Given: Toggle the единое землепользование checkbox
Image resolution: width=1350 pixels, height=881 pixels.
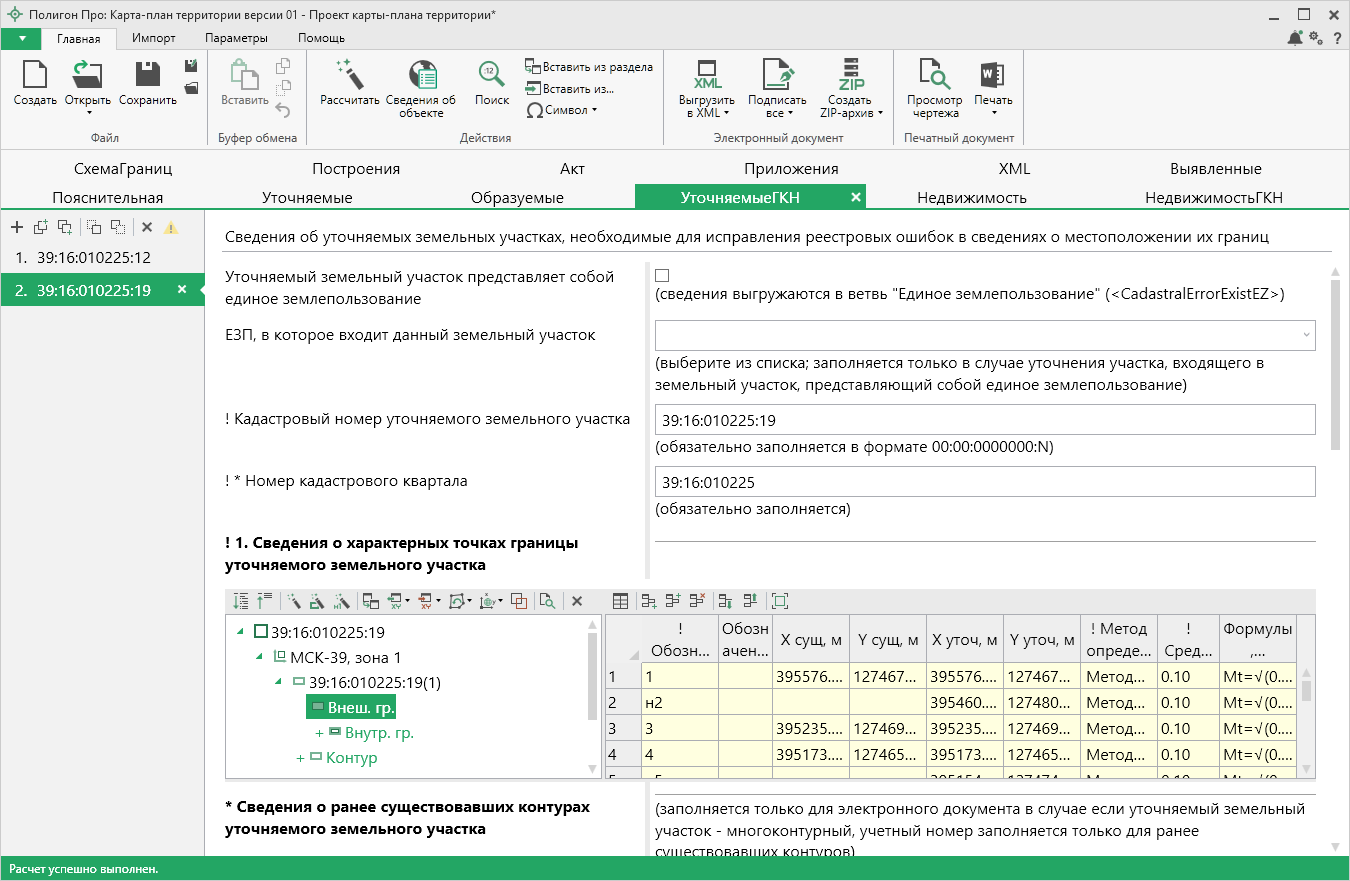Looking at the screenshot, I should [x=662, y=275].
